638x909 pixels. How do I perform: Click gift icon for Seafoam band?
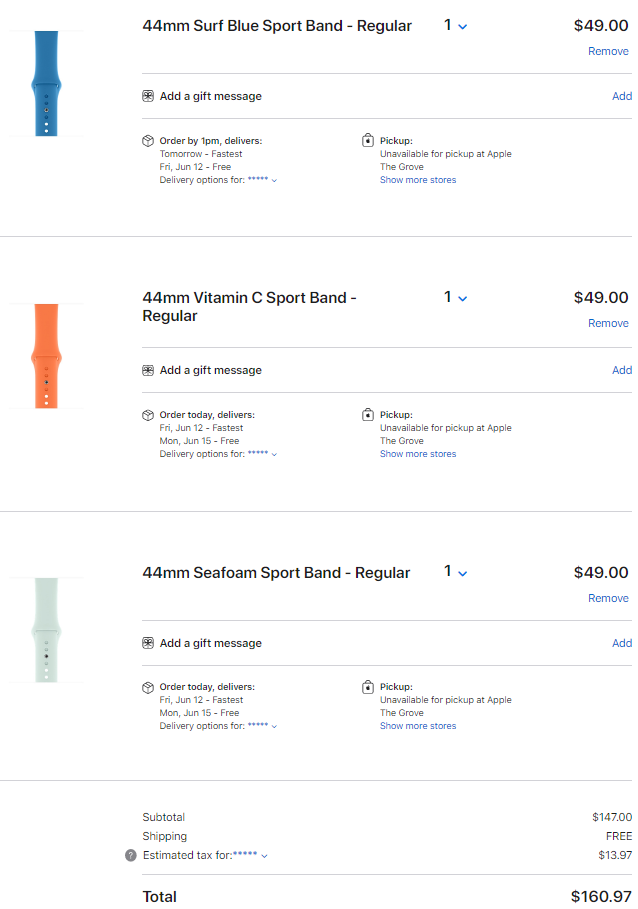coord(148,644)
